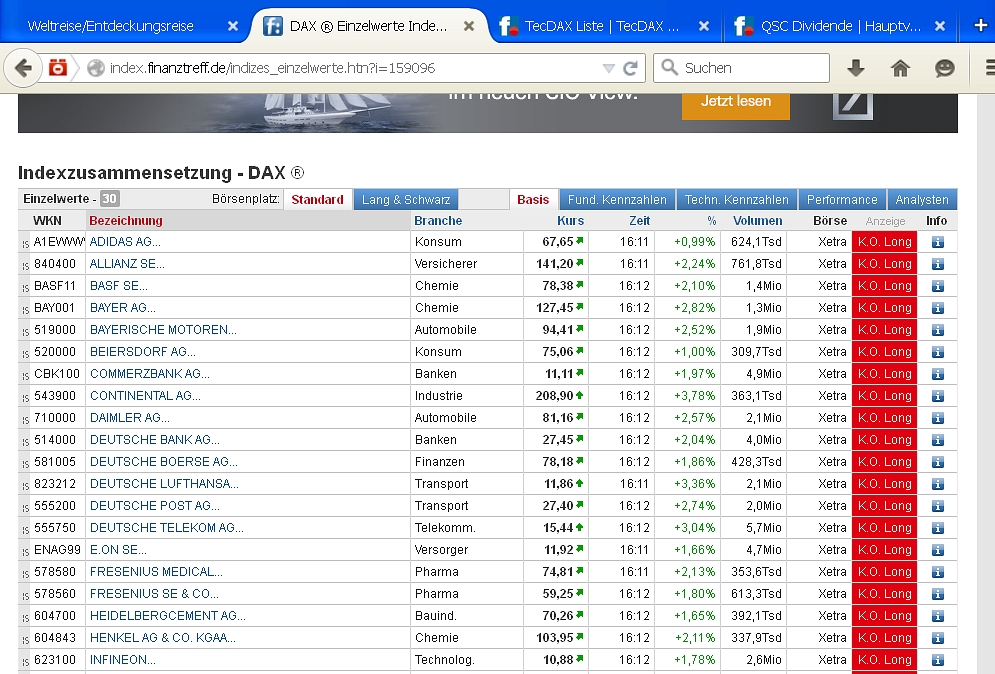Click the info icon for DAIMLER AG

(938, 418)
